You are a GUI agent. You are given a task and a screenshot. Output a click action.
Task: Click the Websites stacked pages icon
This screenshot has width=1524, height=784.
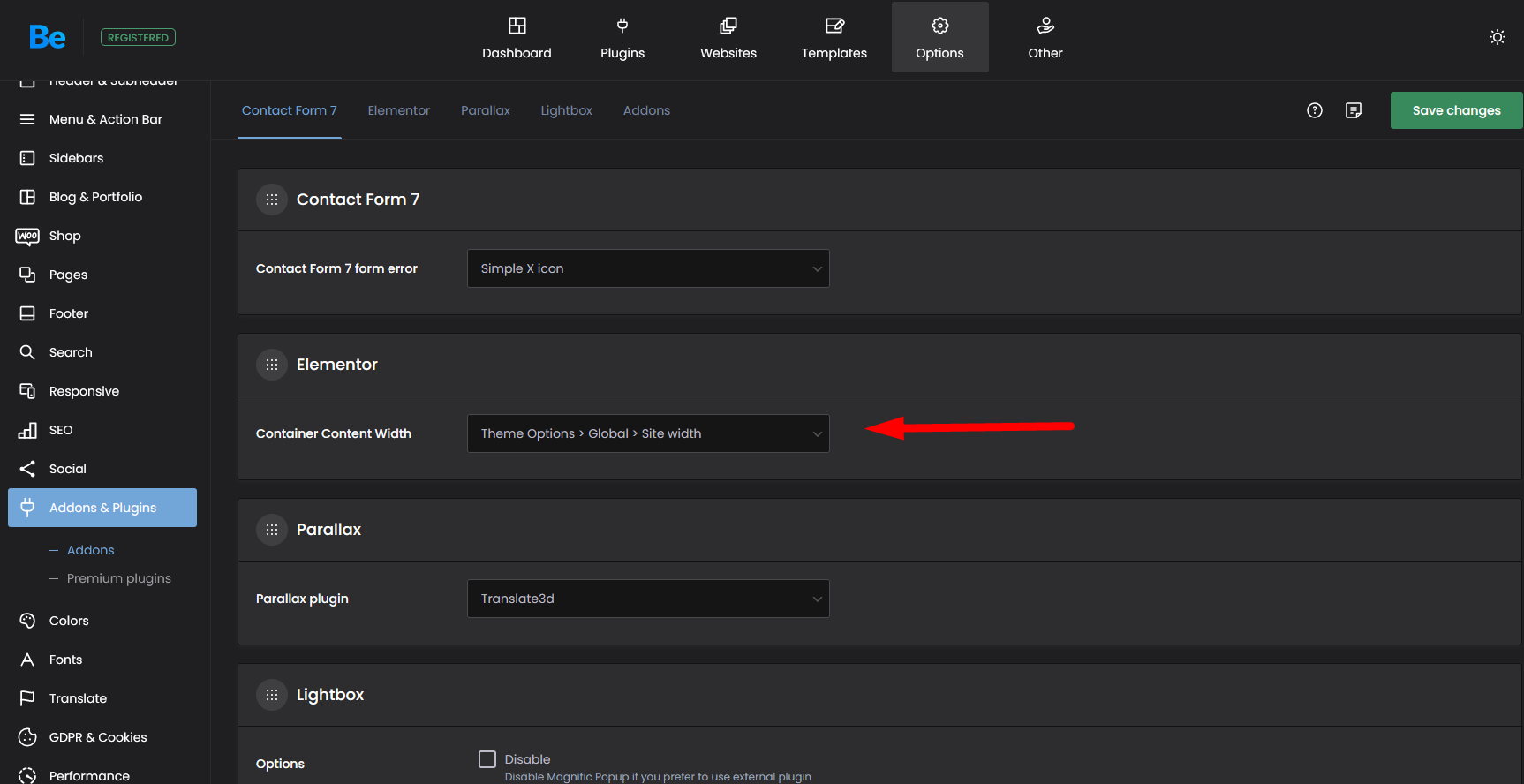(728, 26)
